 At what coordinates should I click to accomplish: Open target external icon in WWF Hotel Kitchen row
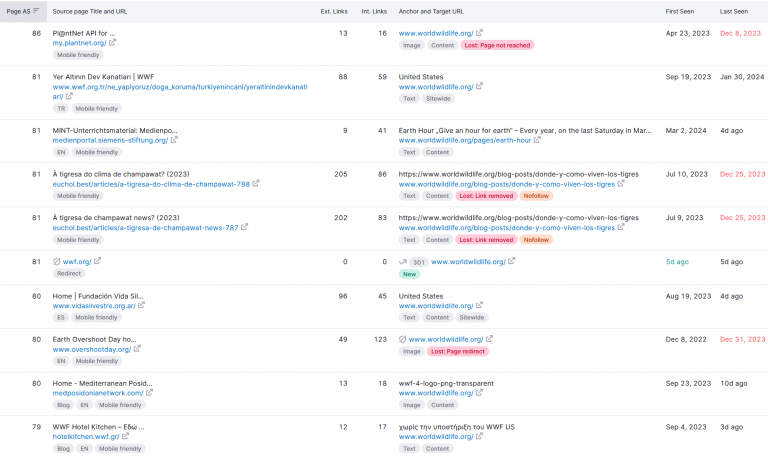(479, 436)
